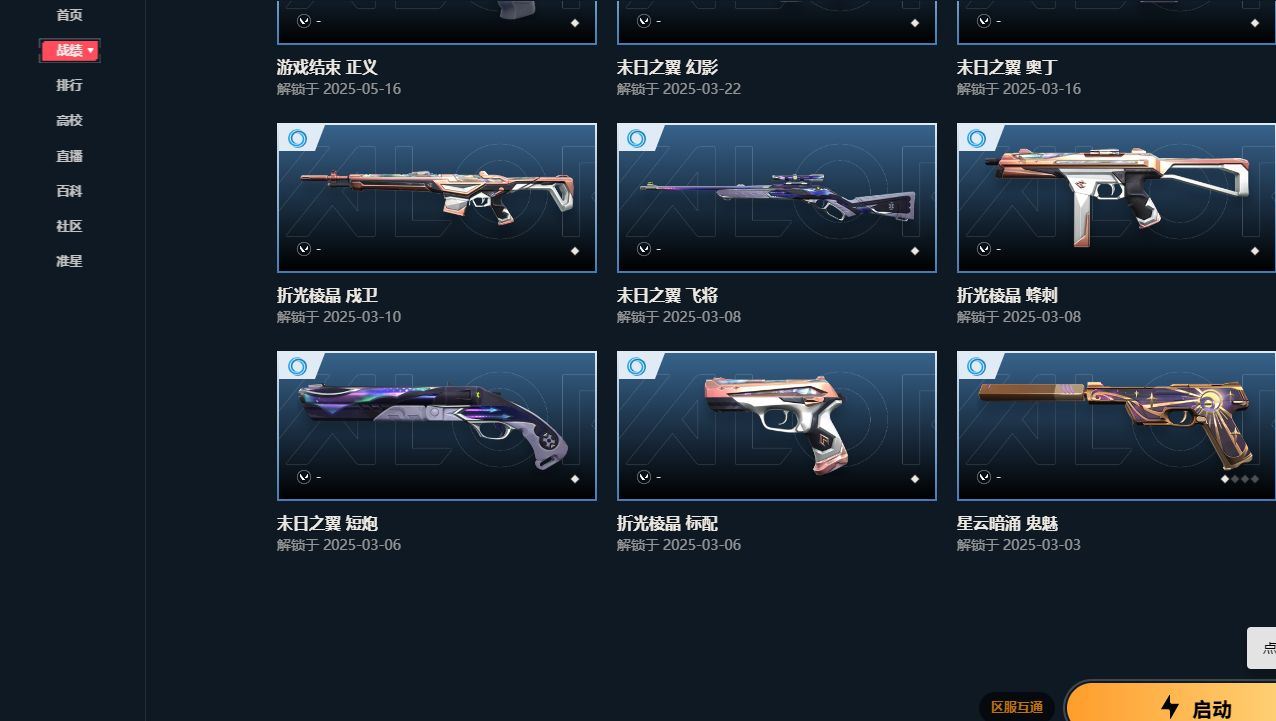Click the VP currency icon on 折光棱晶 蜂刺
This screenshot has width=1276, height=721.
pos(984,249)
